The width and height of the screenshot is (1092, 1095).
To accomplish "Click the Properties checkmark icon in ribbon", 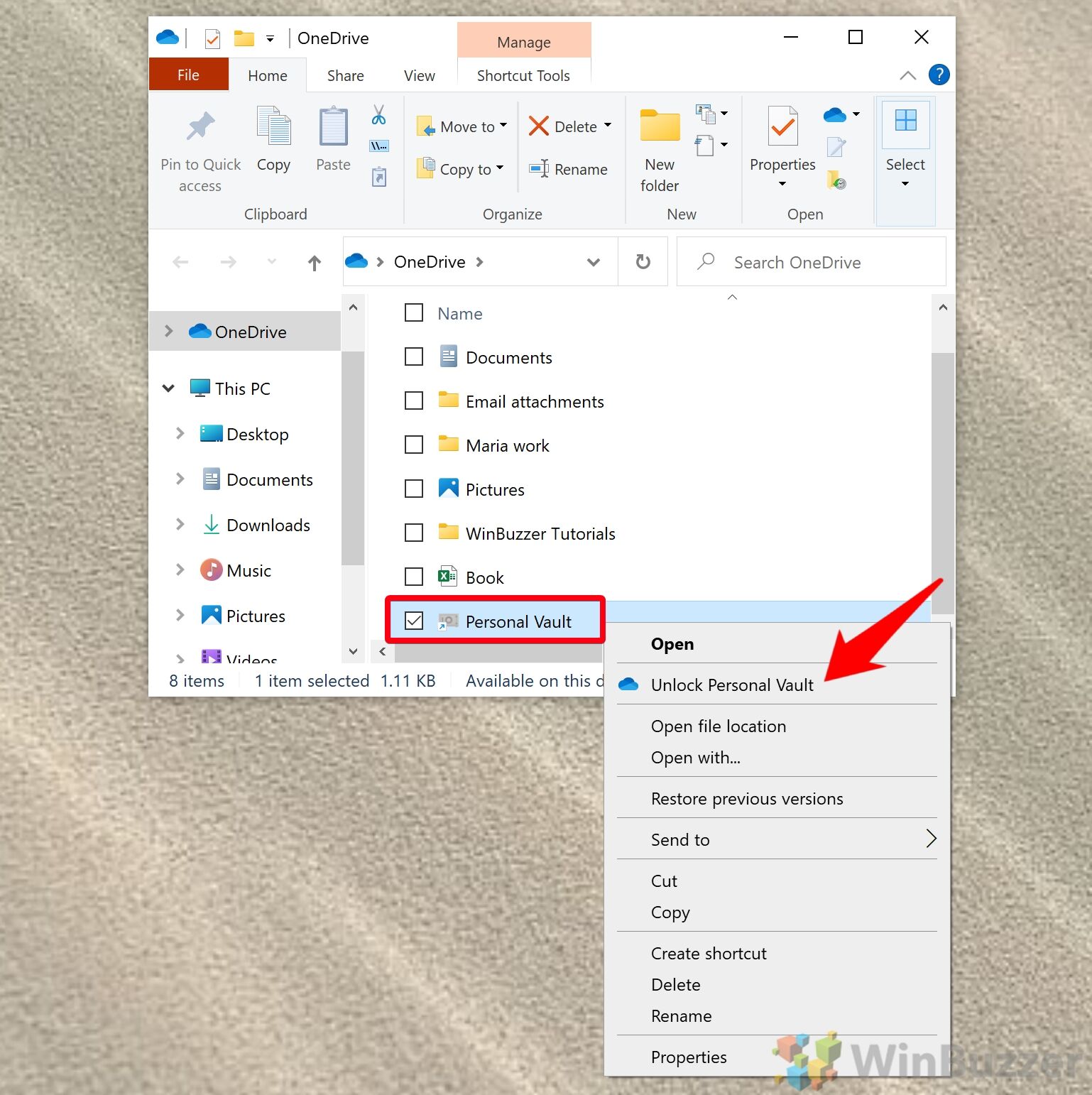I will 782,128.
